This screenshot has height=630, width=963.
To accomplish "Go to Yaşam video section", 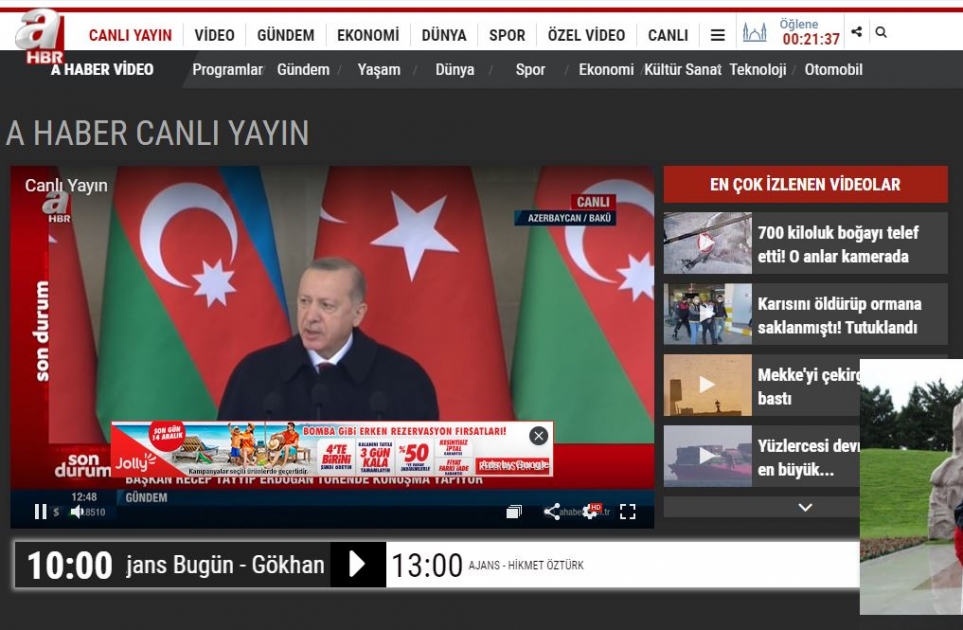I will click(379, 69).
